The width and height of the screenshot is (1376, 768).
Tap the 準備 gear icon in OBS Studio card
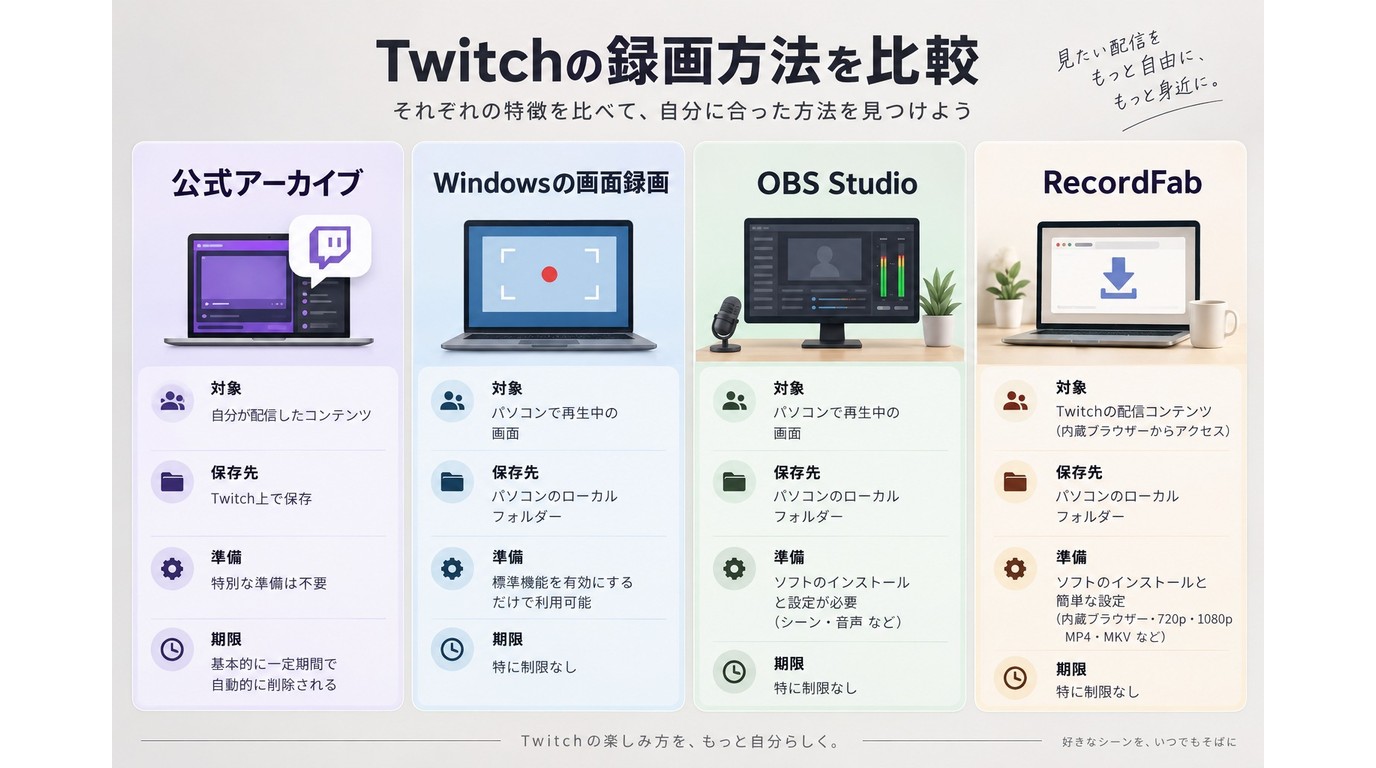click(734, 569)
